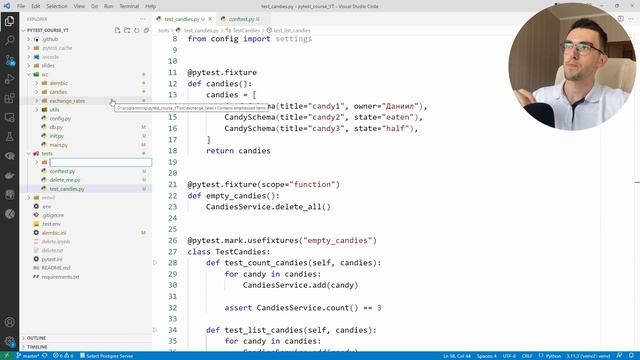Open delete_me.py in the file tree
Image resolution: width=640 pixels, height=360 pixels.
(x=64, y=180)
